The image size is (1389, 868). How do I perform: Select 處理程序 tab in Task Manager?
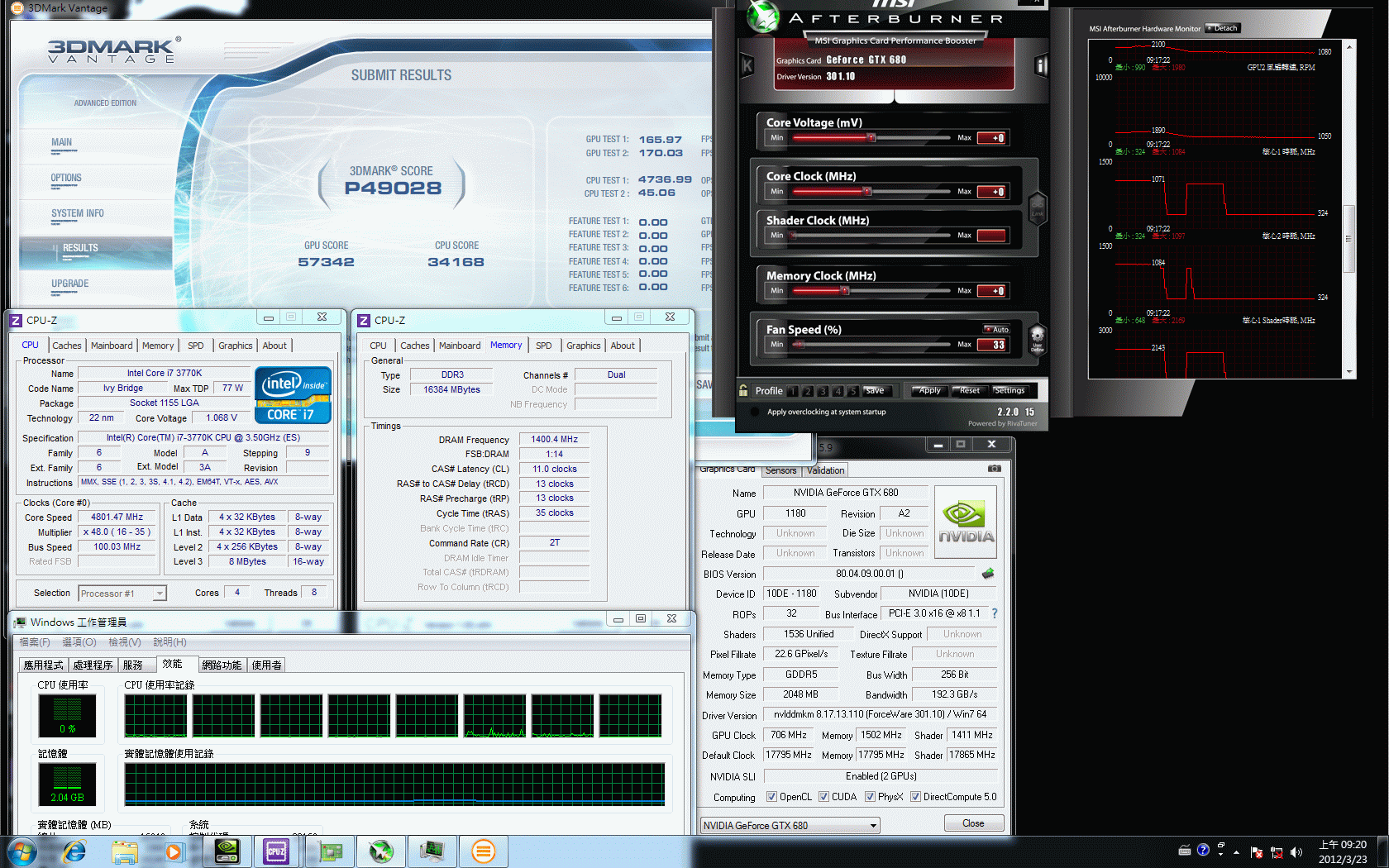click(93, 665)
